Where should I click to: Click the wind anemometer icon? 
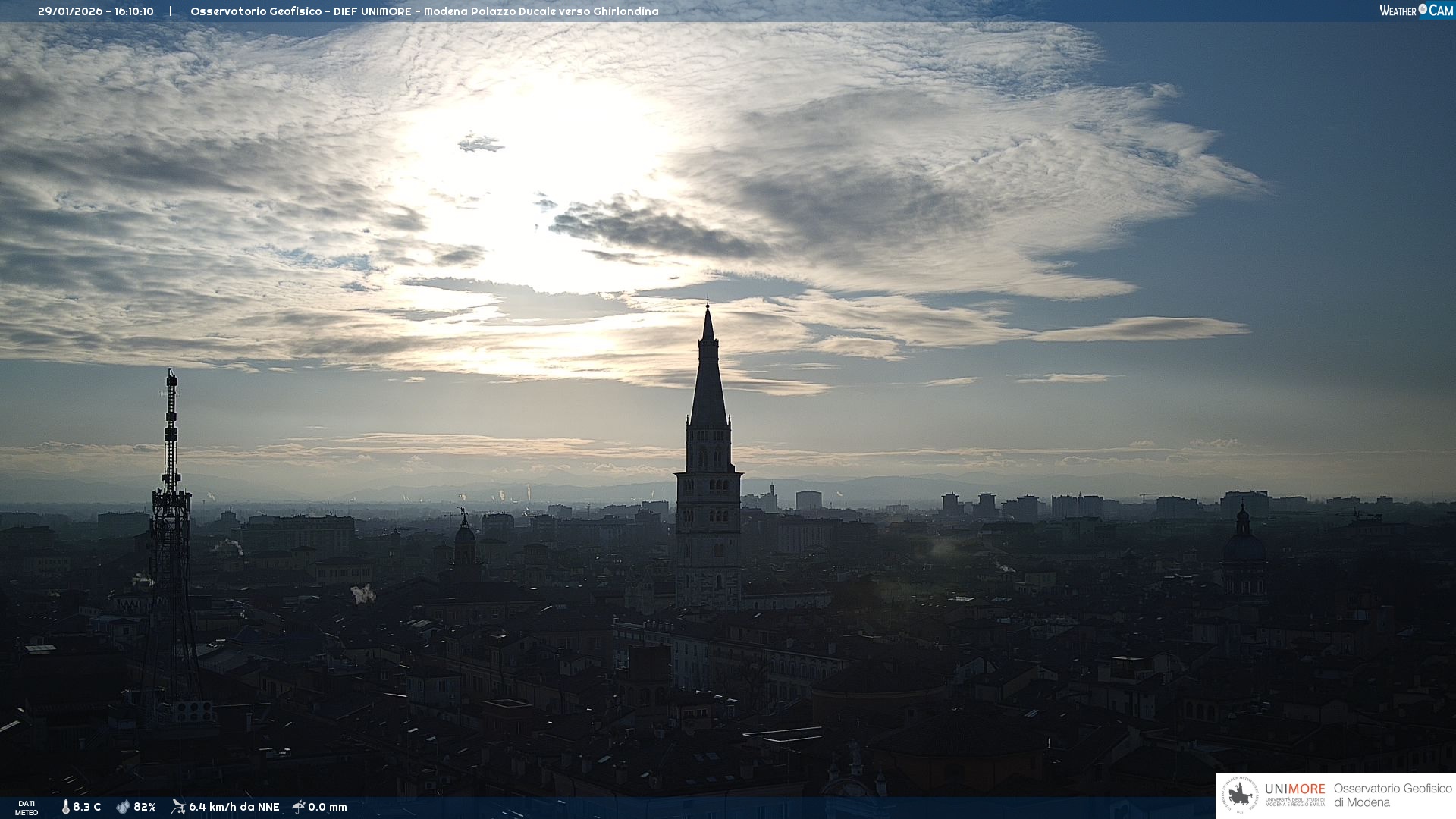pyautogui.click(x=178, y=807)
